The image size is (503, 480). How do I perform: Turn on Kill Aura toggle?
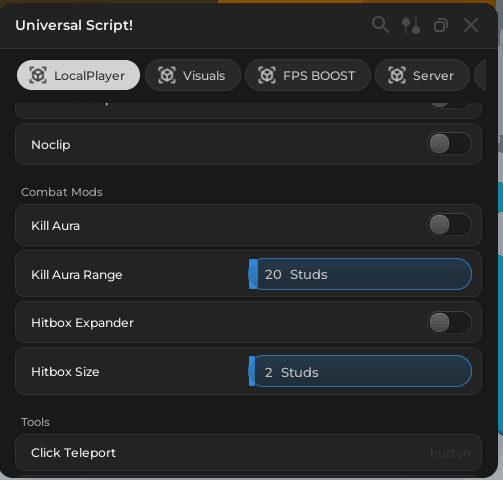tap(449, 225)
